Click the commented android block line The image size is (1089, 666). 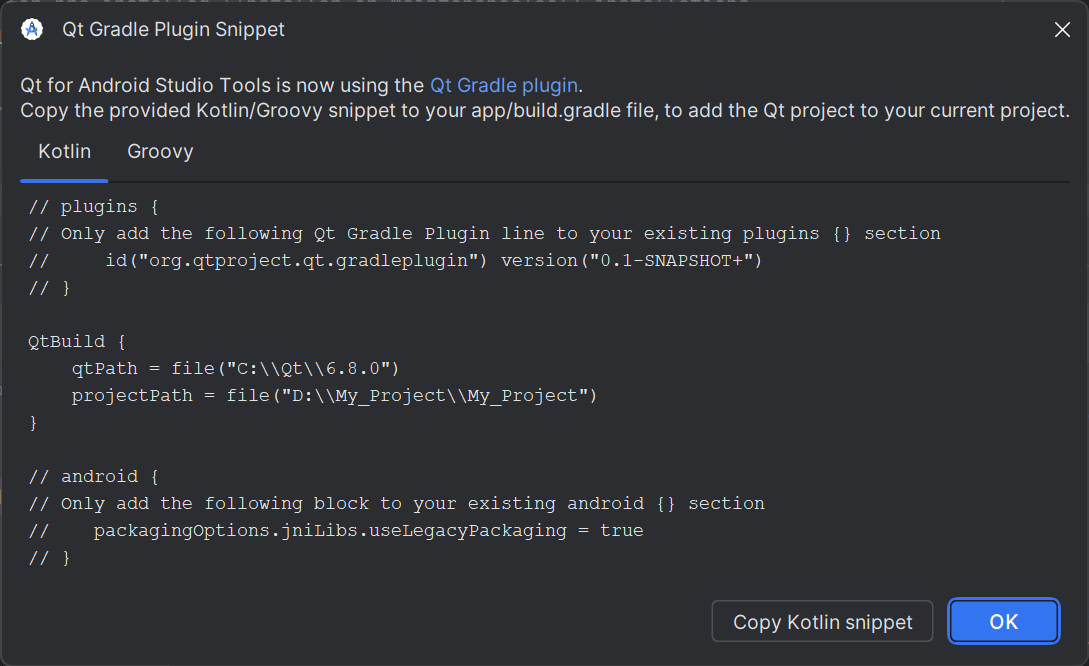84,476
